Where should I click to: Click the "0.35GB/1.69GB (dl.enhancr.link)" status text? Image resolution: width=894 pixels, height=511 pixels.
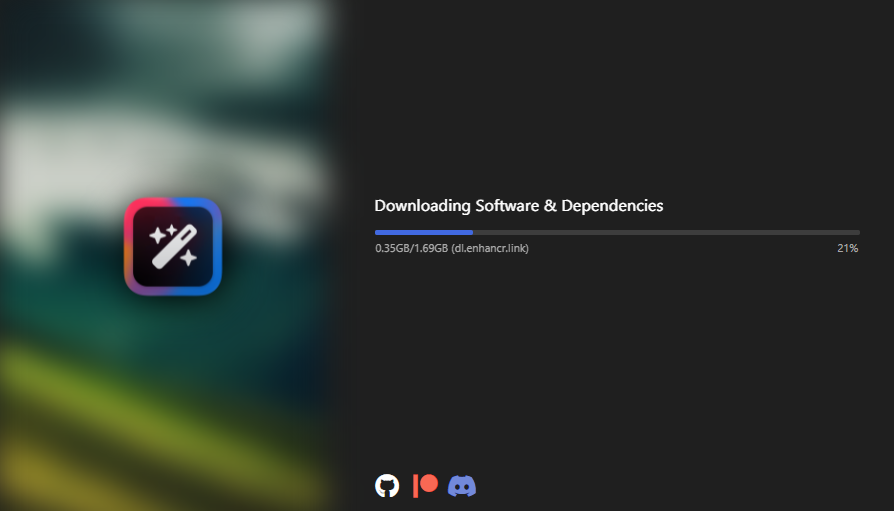(x=452, y=249)
